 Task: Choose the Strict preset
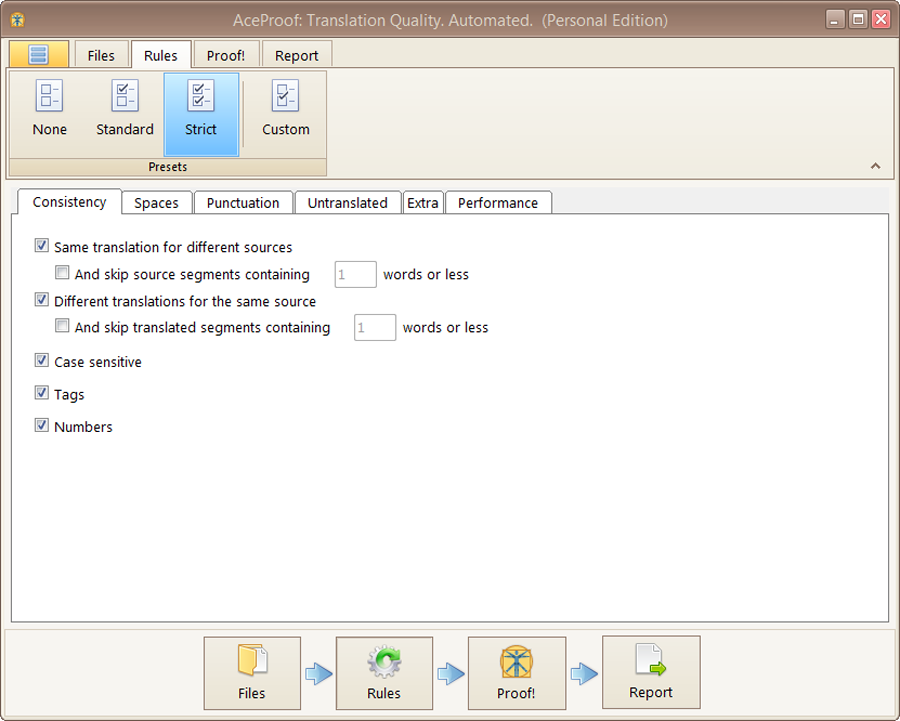[201, 110]
